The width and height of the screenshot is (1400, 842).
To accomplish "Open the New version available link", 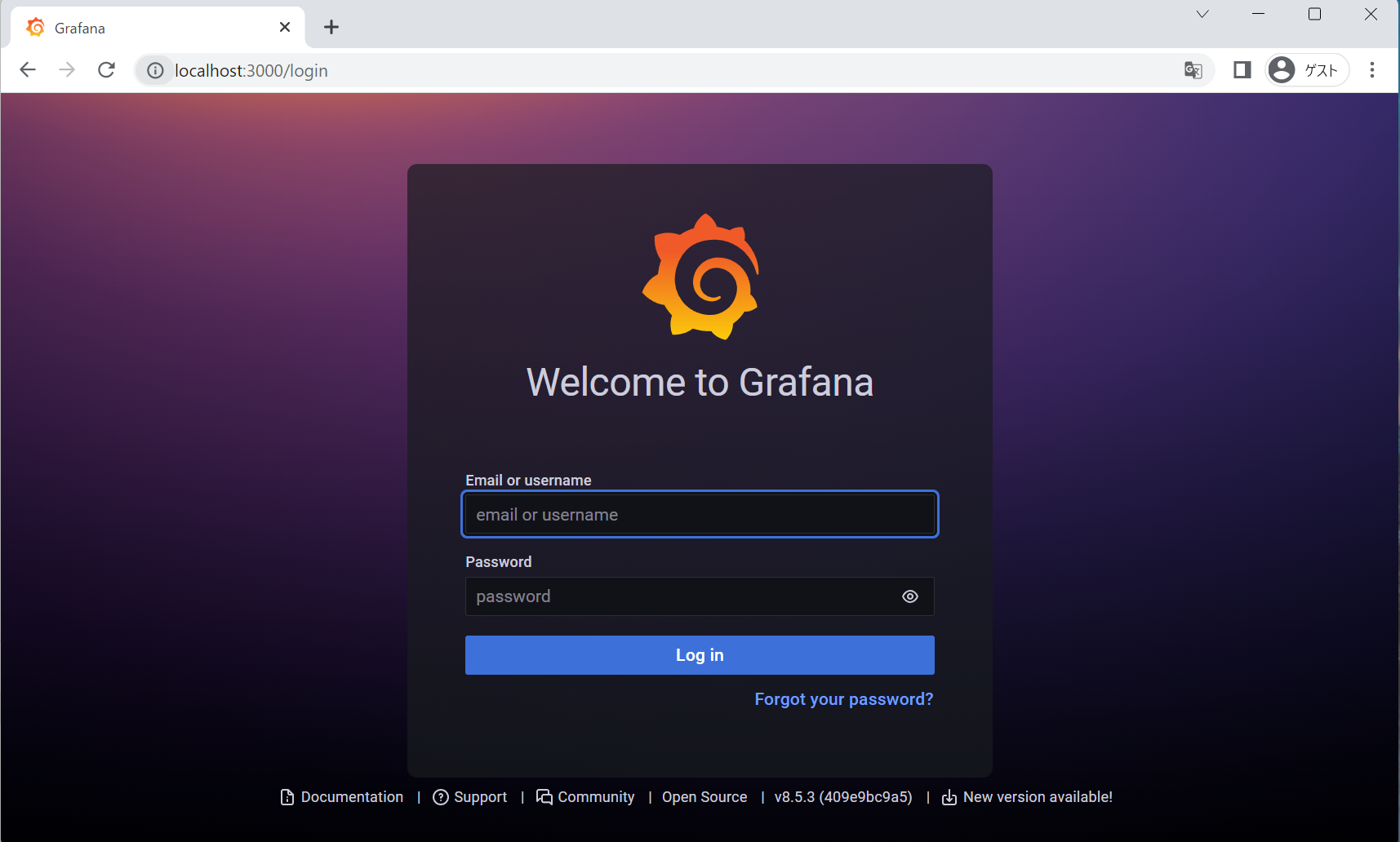I will coord(1027,797).
